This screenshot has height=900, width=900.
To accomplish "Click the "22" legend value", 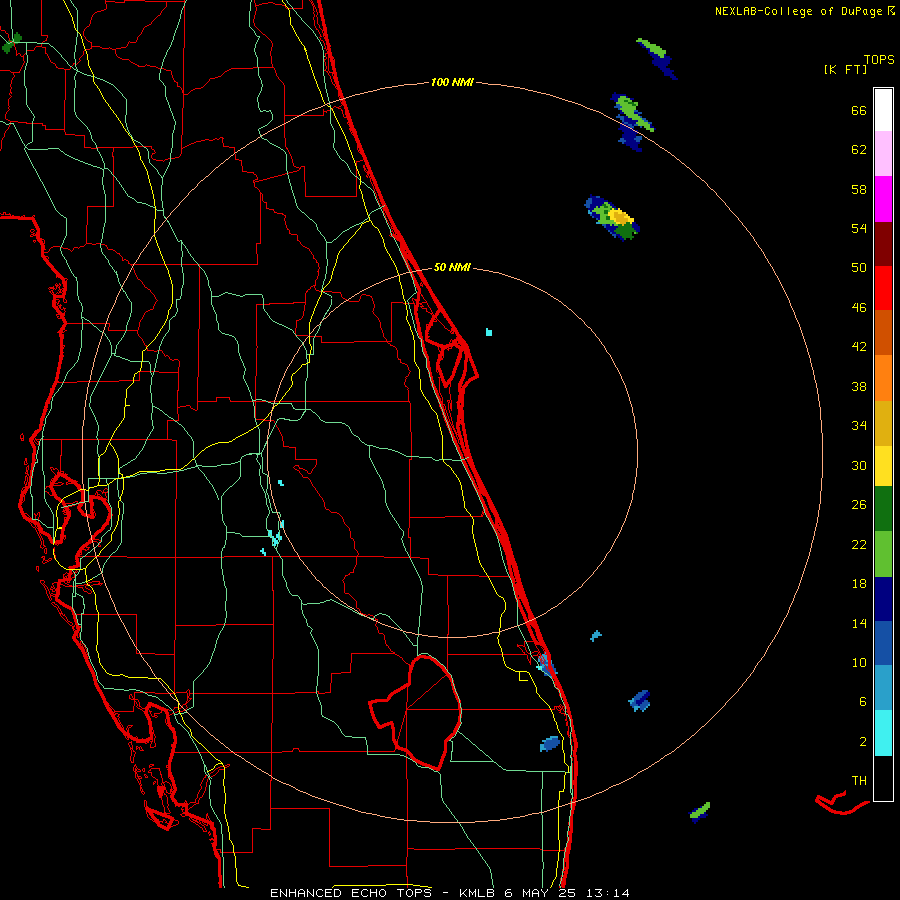I will [859, 545].
